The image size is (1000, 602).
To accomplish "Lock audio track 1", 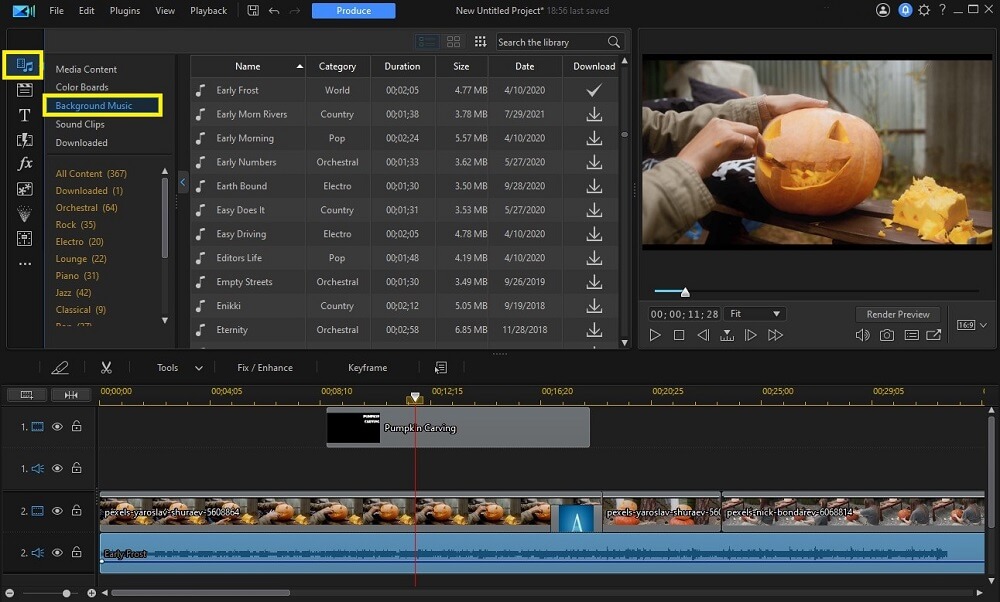I will [77, 467].
